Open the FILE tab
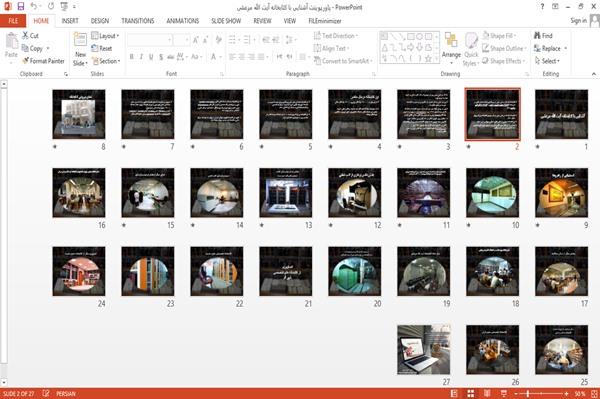This screenshot has width=600, height=399. [13, 21]
